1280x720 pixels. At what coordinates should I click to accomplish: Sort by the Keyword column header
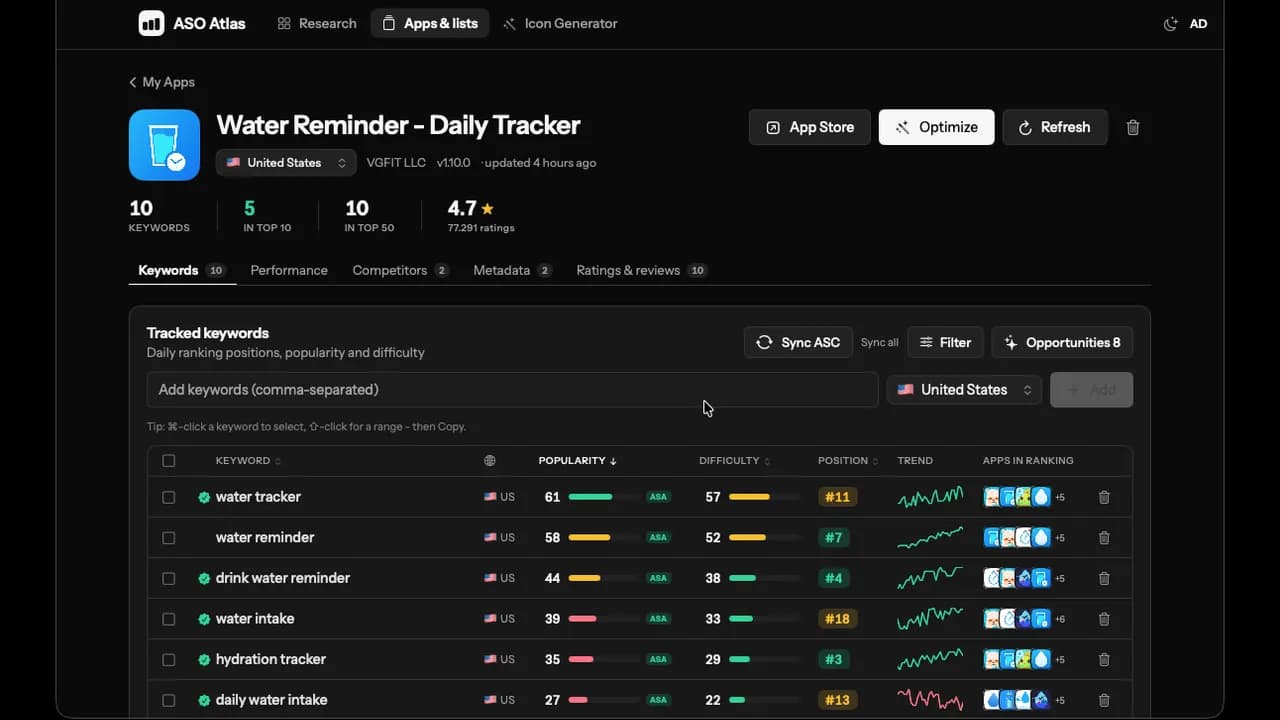248,461
